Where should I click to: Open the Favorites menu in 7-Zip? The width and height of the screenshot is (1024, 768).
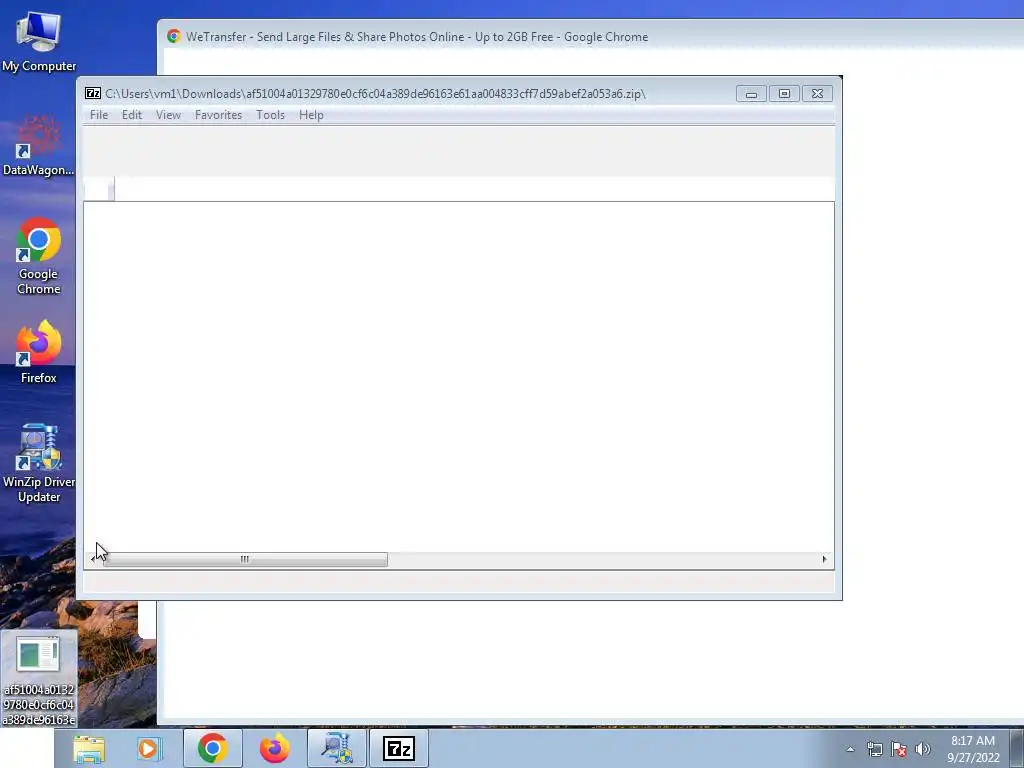[x=219, y=115]
